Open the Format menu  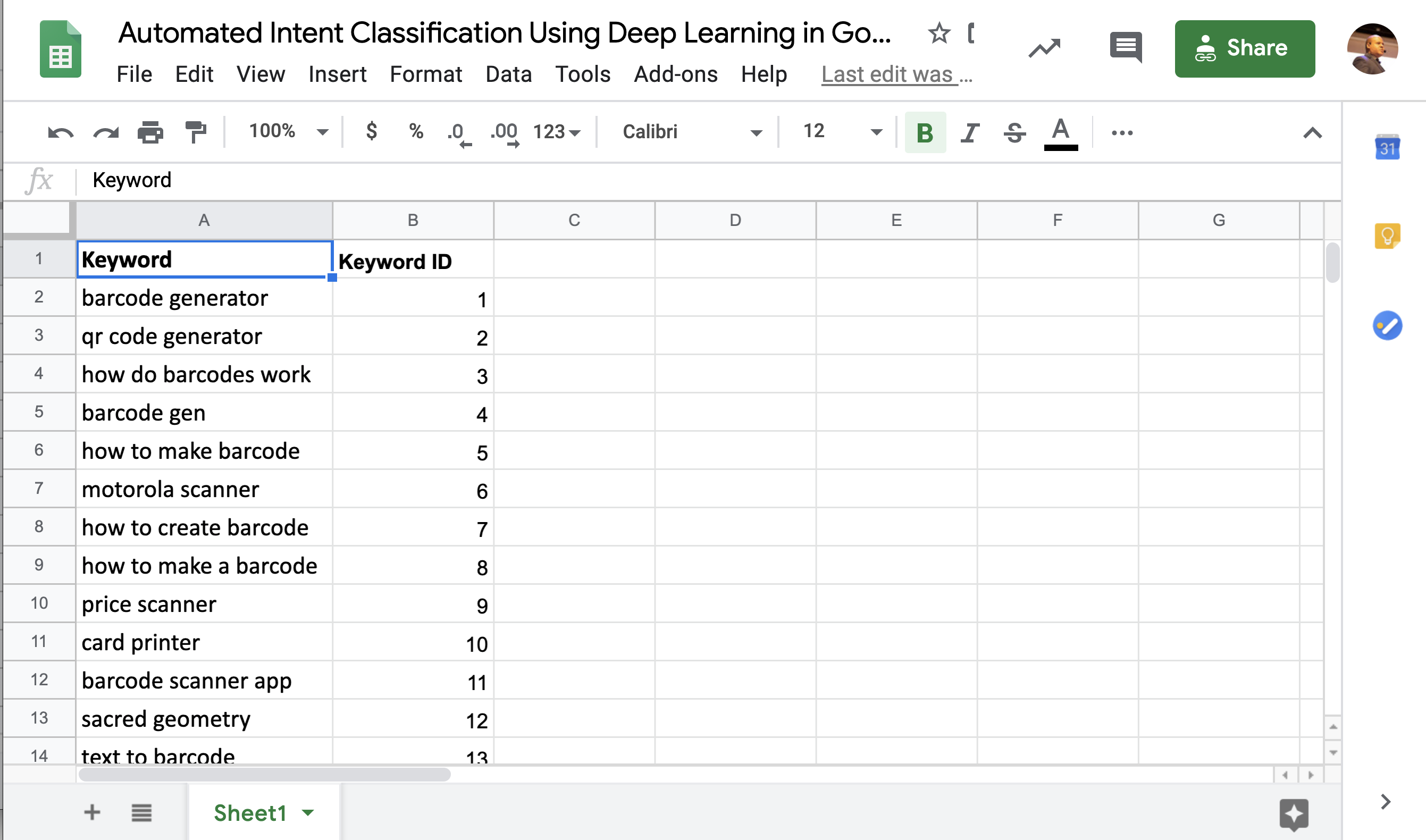point(426,74)
